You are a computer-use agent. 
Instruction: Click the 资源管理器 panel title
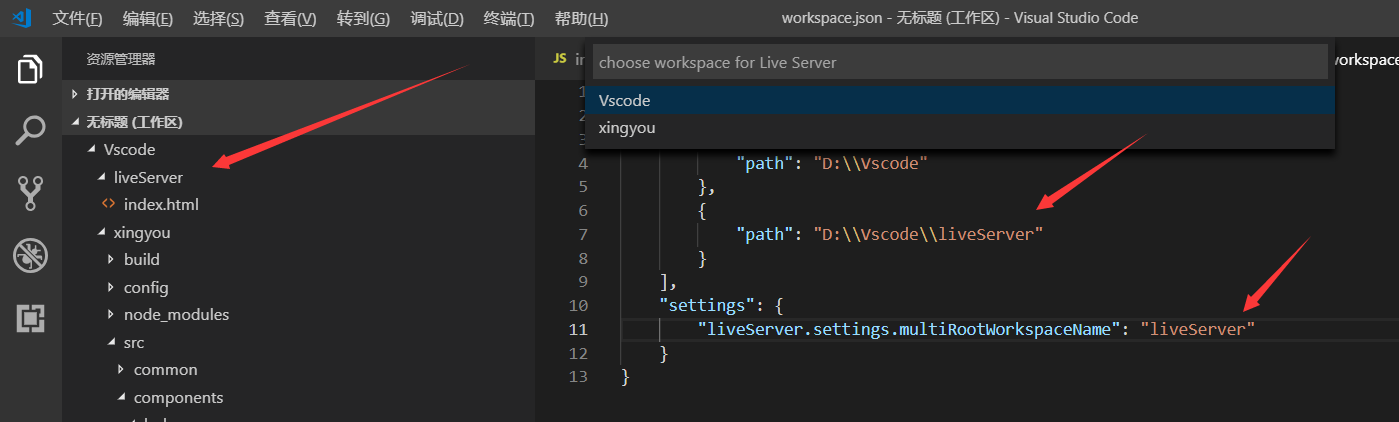click(121, 59)
